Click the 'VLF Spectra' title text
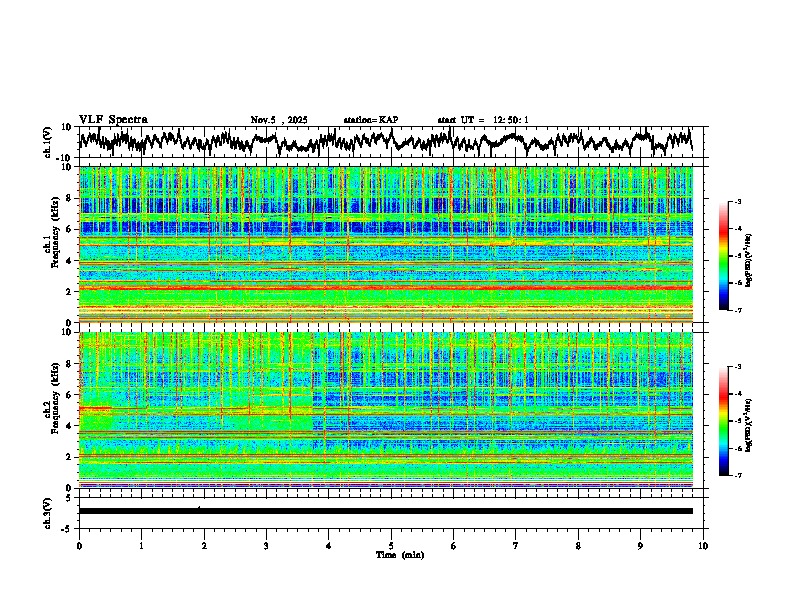 coord(113,120)
